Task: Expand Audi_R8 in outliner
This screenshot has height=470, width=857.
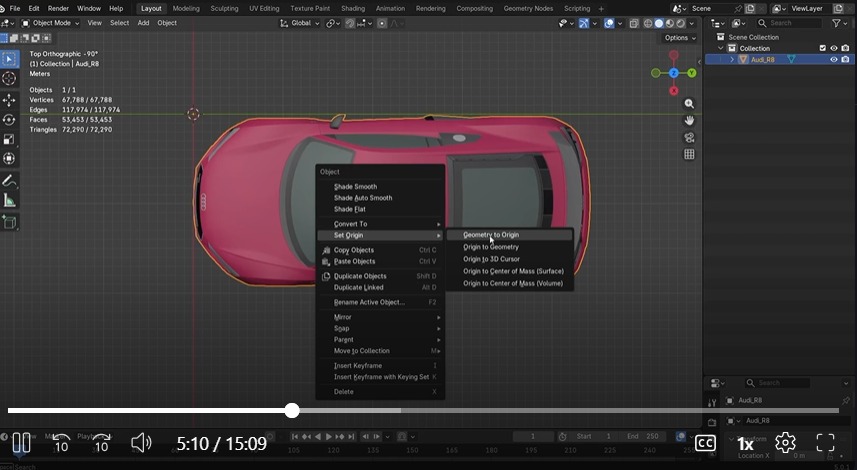Action: pos(732,60)
